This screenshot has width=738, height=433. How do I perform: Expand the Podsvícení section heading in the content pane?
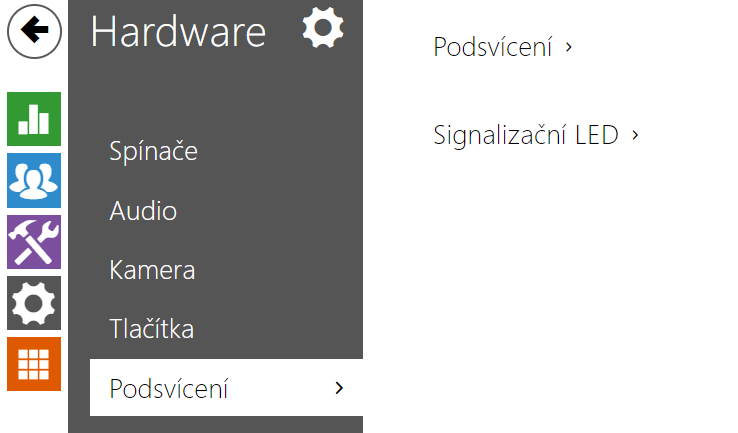(x=492, y=47)
